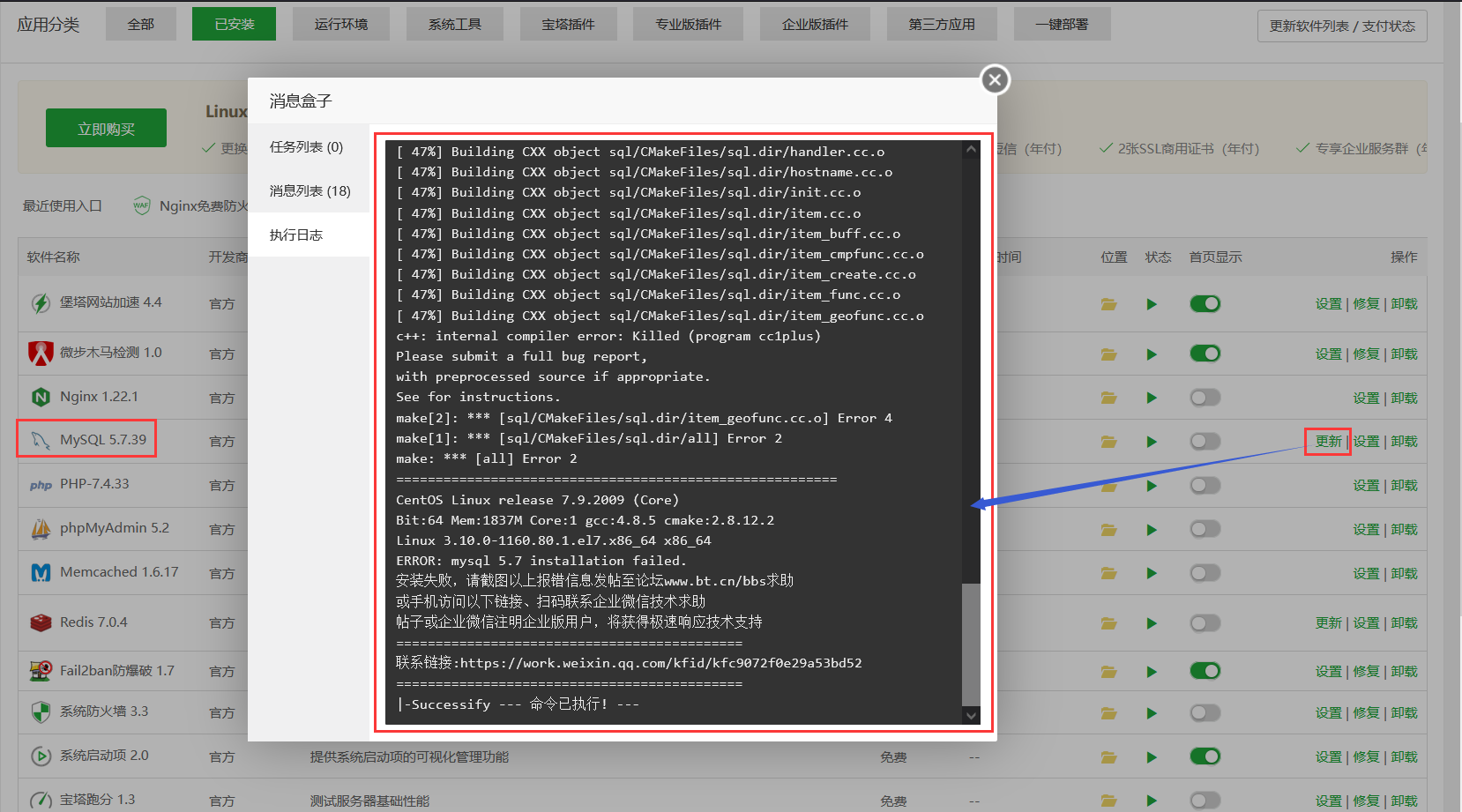
Task: Open 任务列表 (0) in message box
Action: (308, 147)
